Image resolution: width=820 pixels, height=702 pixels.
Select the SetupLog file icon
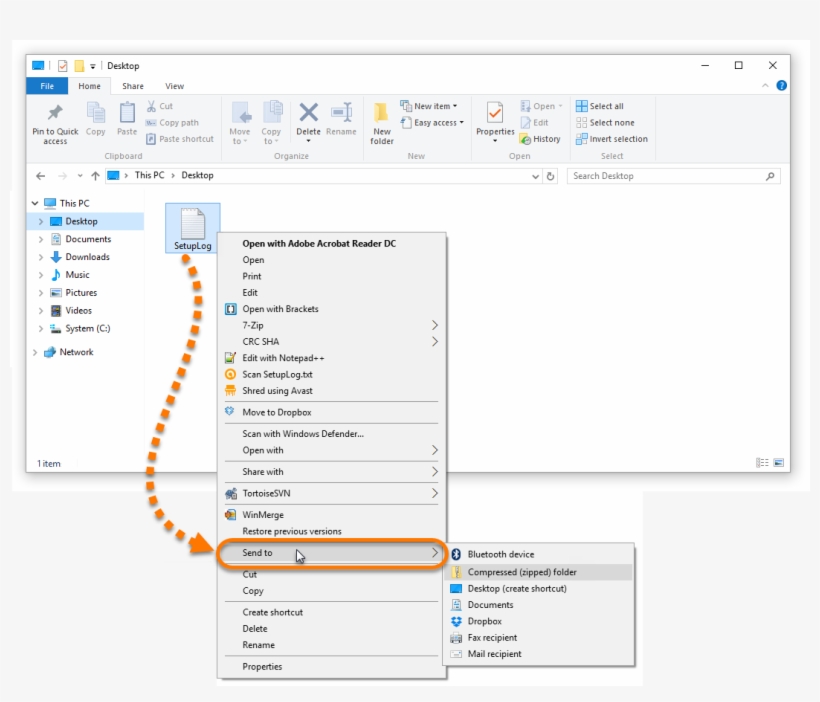[192, 228]
